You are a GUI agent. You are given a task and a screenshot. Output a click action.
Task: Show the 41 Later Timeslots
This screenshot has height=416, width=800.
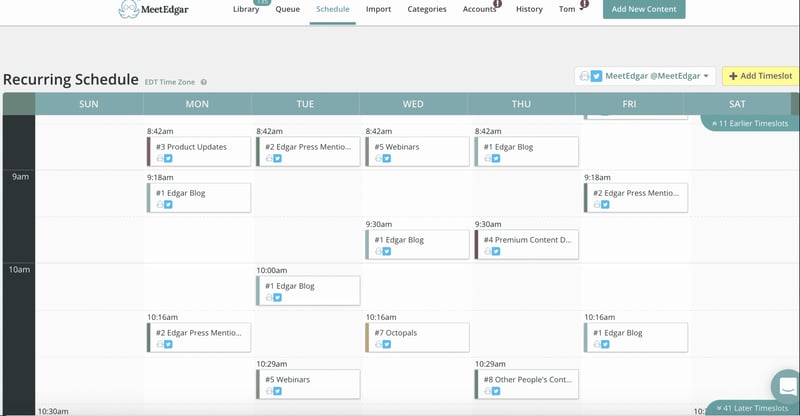click(752, 408)
